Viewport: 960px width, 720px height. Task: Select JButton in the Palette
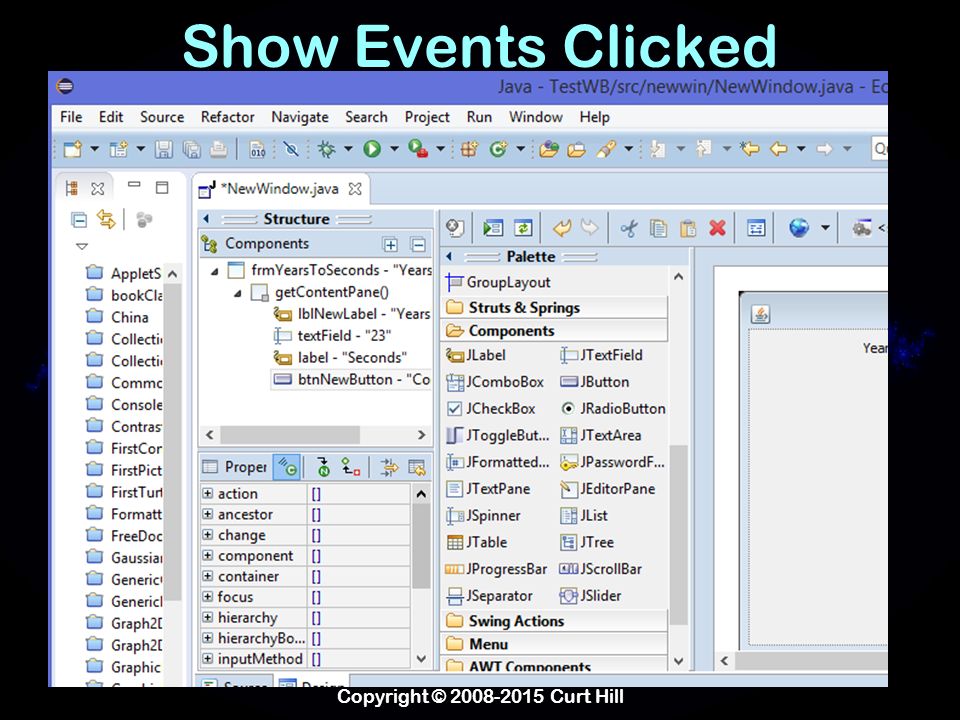[595, 381]
